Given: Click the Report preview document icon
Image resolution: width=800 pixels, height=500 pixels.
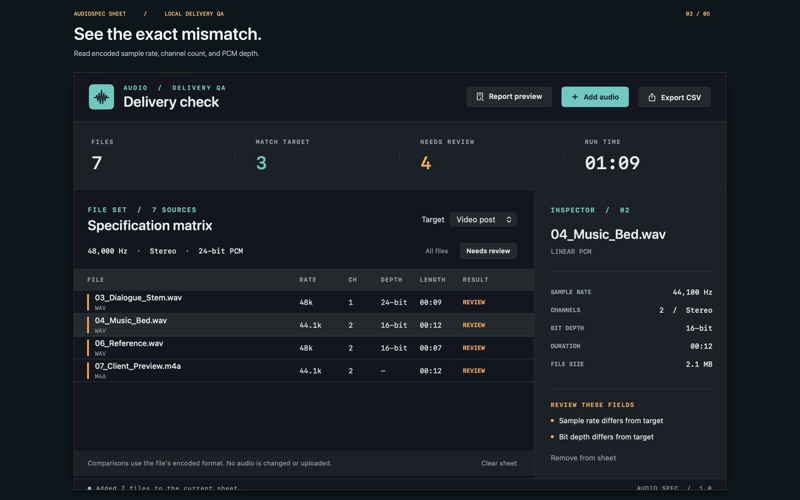Looking at the screenshot, I should (480, 96).
